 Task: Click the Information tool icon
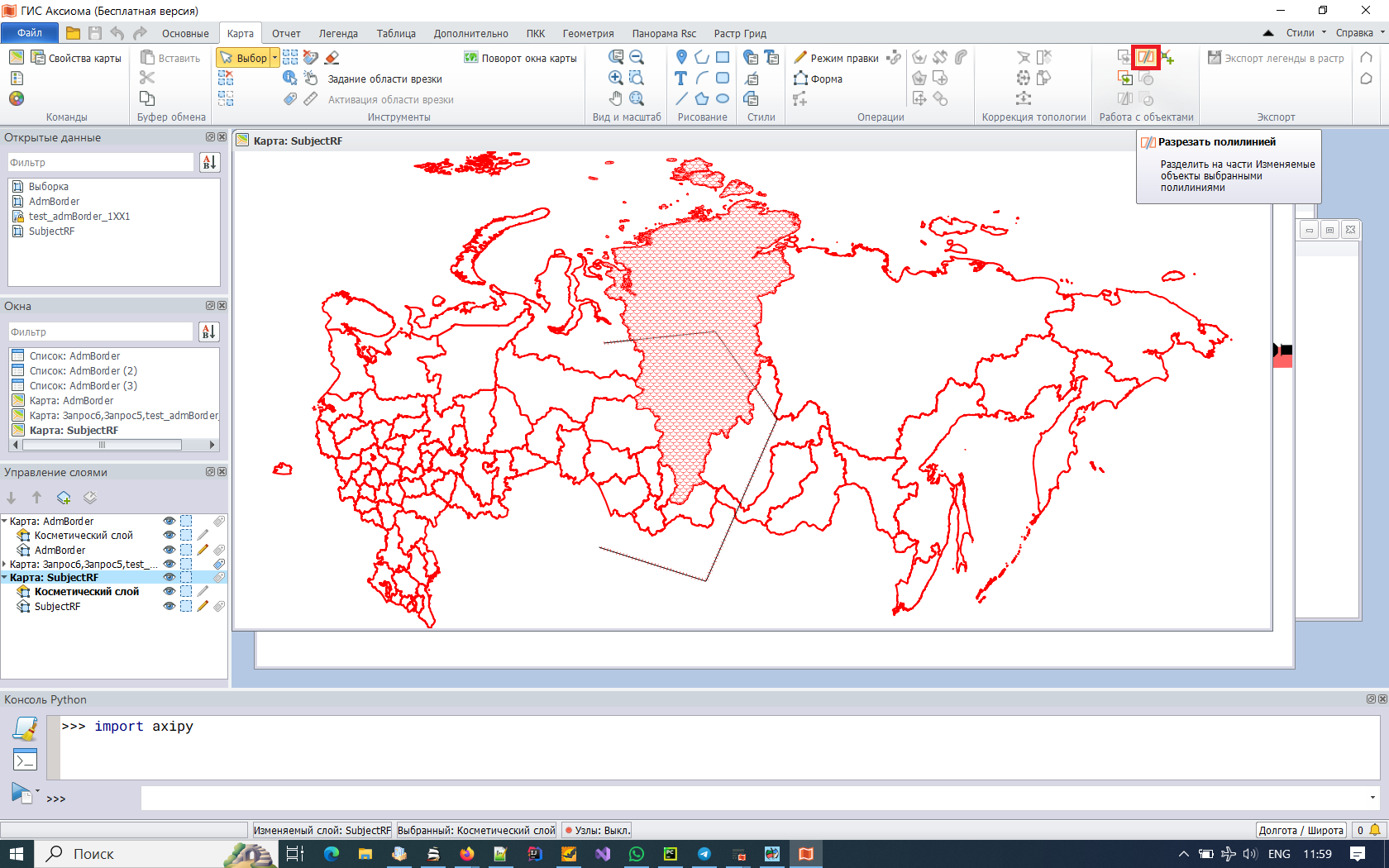(289, 78)
